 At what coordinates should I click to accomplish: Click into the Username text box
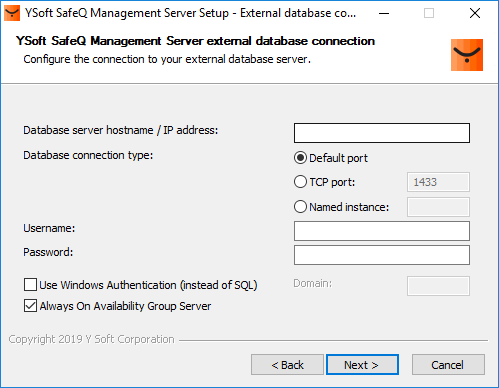tap(382, 231)
